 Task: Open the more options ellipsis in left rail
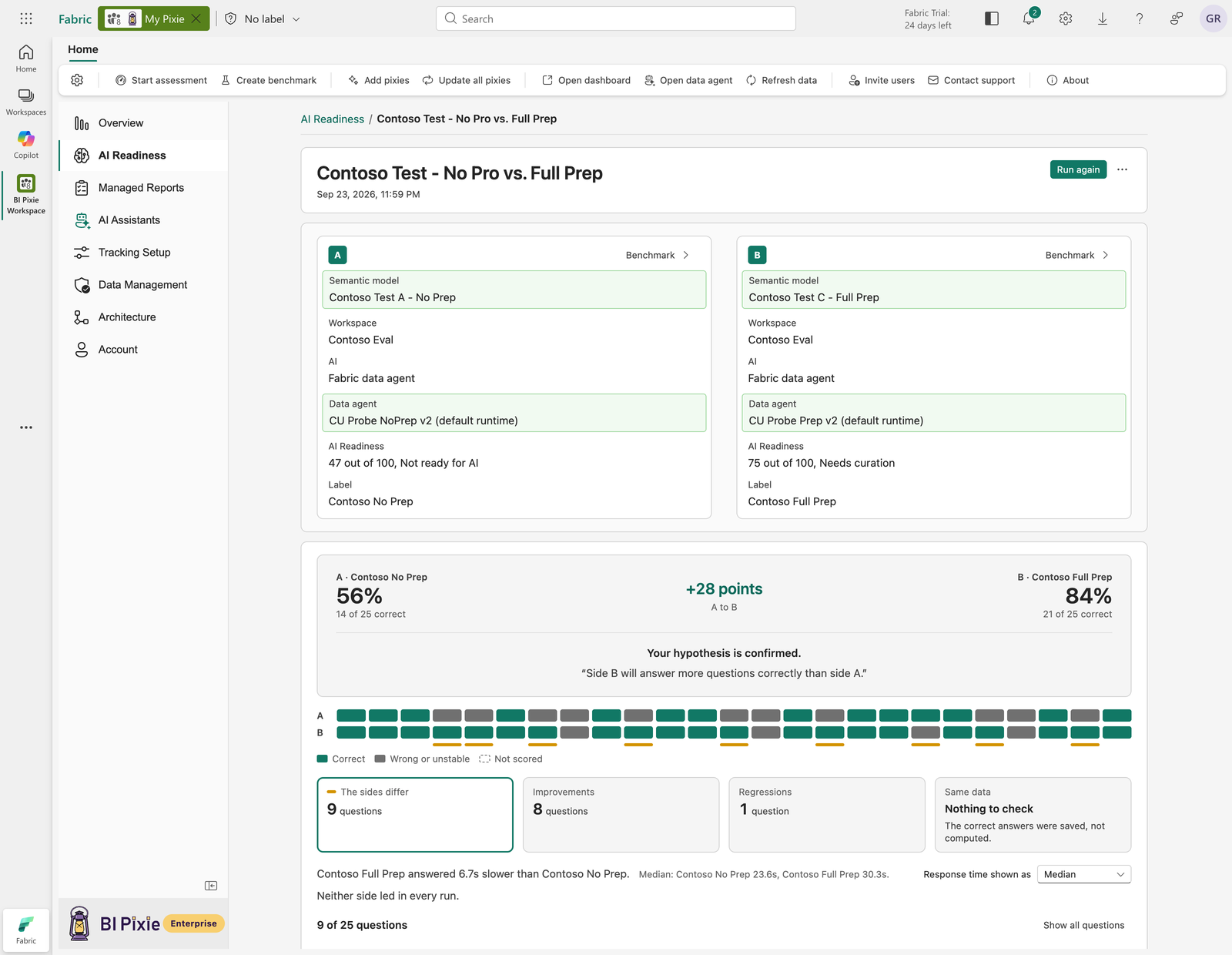(x=26, y=427)
